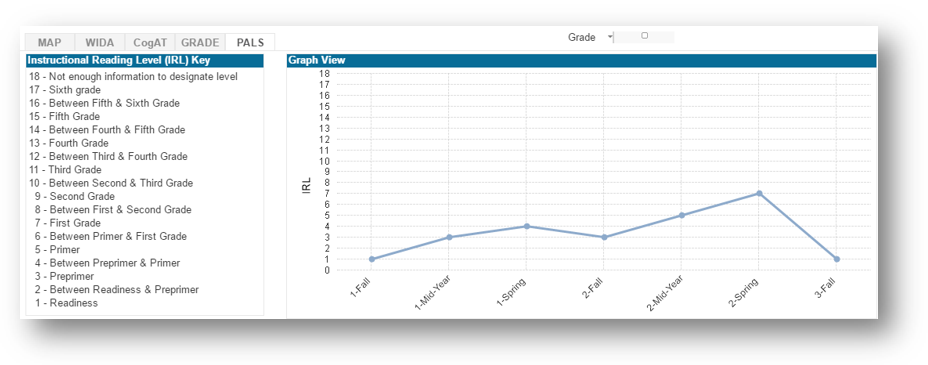Select '12 - Between Third & Fourth Grade'
The image size is (928, 365).
(108, 156)
